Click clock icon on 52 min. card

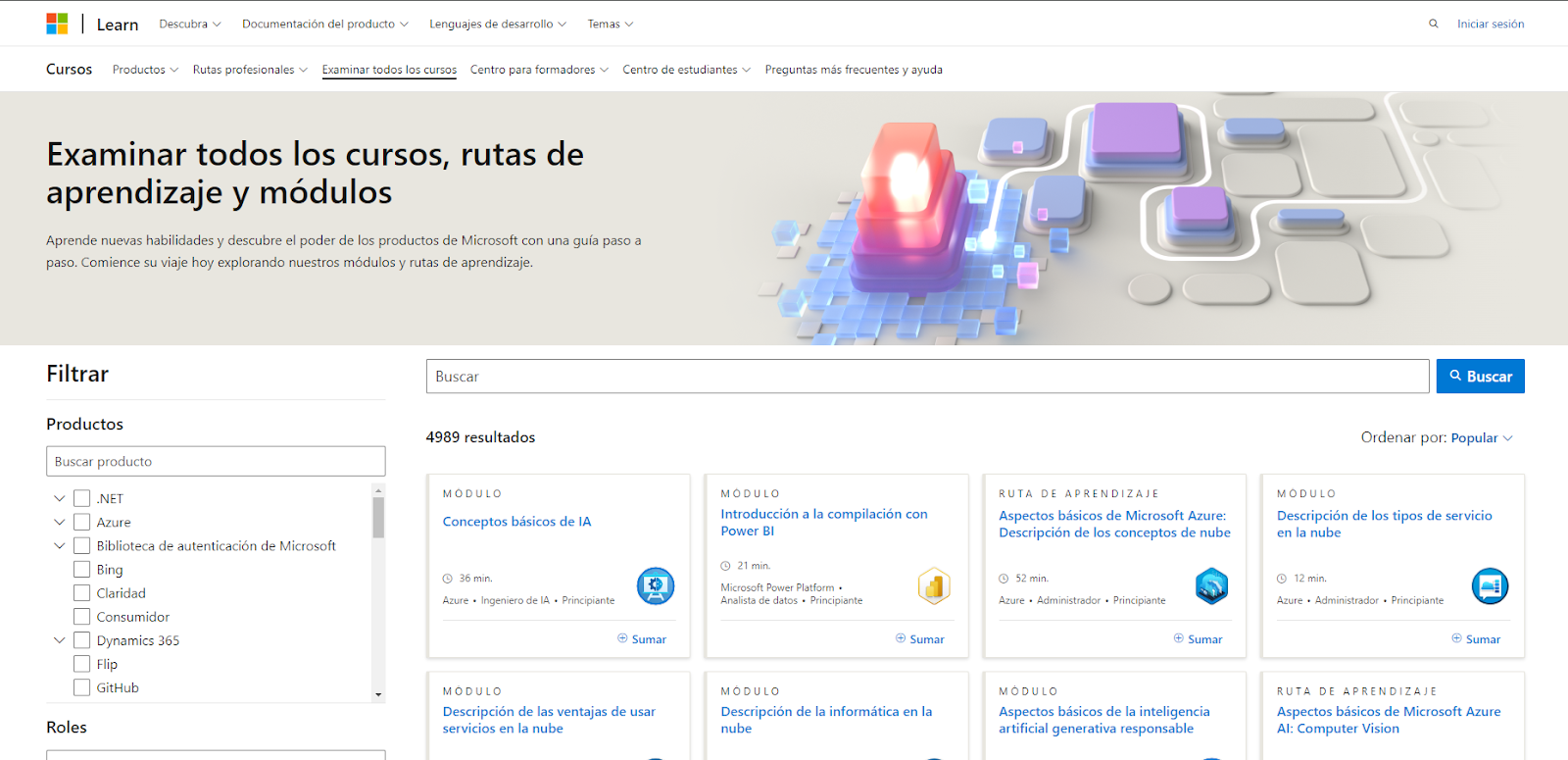click(1004, 579)
